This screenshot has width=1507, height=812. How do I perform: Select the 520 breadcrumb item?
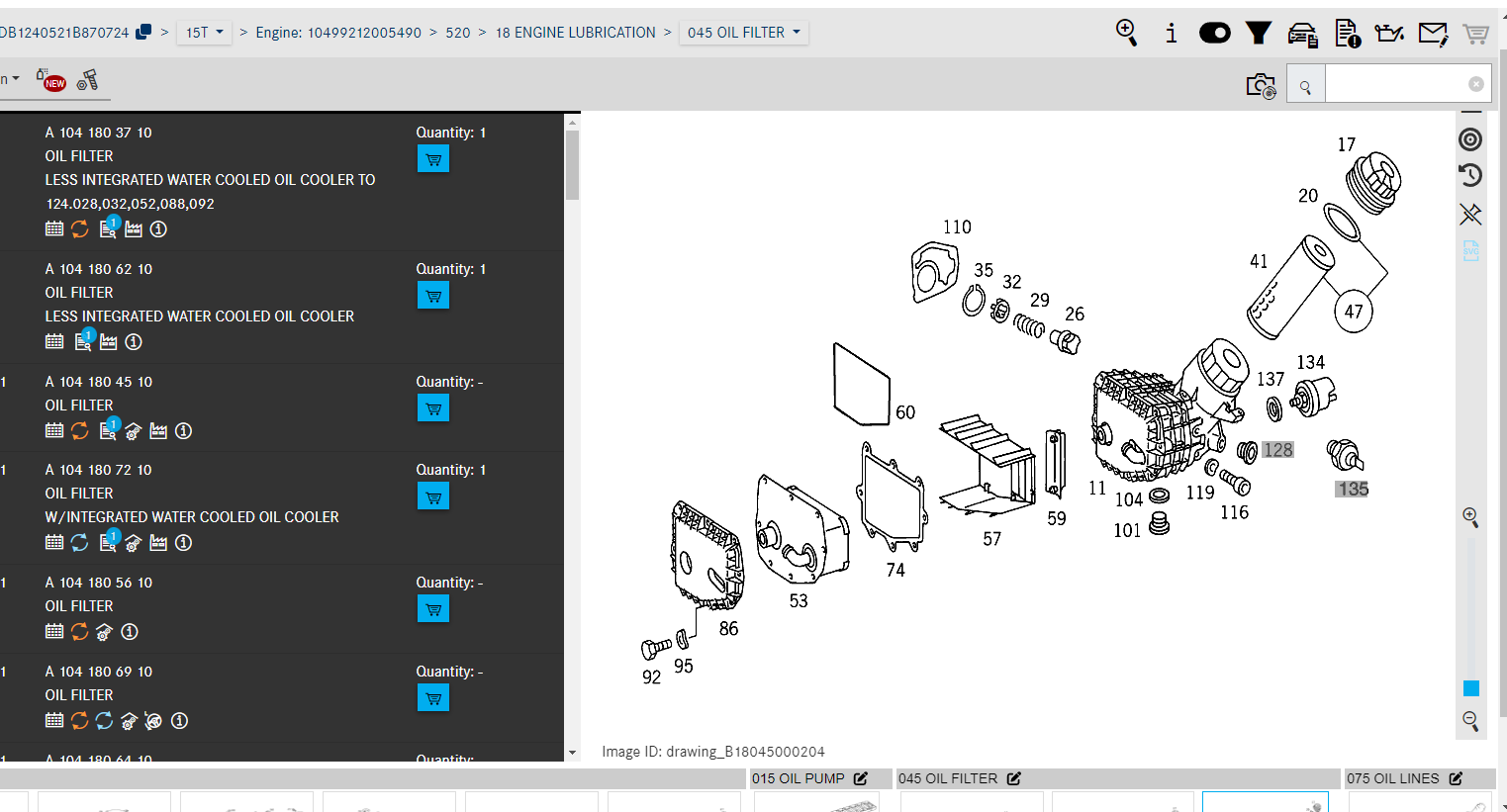(x=457, y=33)
